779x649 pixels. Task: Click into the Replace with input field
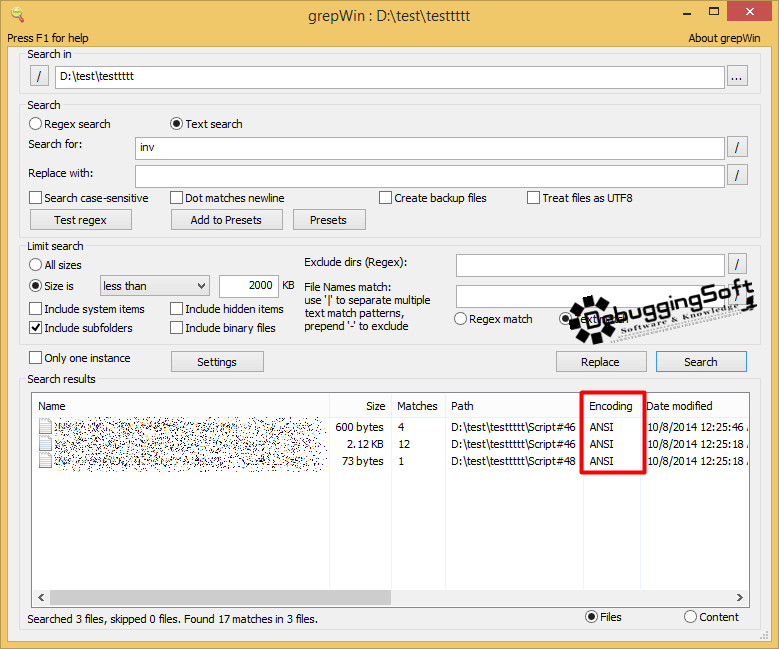click(x=429, y=176)
